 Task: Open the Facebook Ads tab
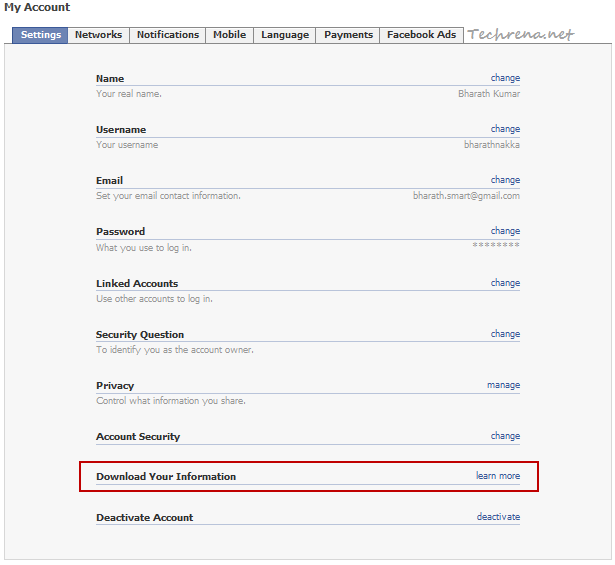click(421, 35)
